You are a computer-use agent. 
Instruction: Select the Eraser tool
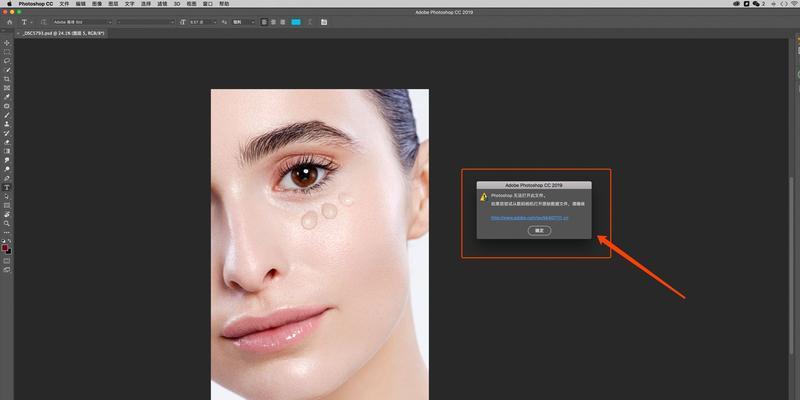(7, 142)
